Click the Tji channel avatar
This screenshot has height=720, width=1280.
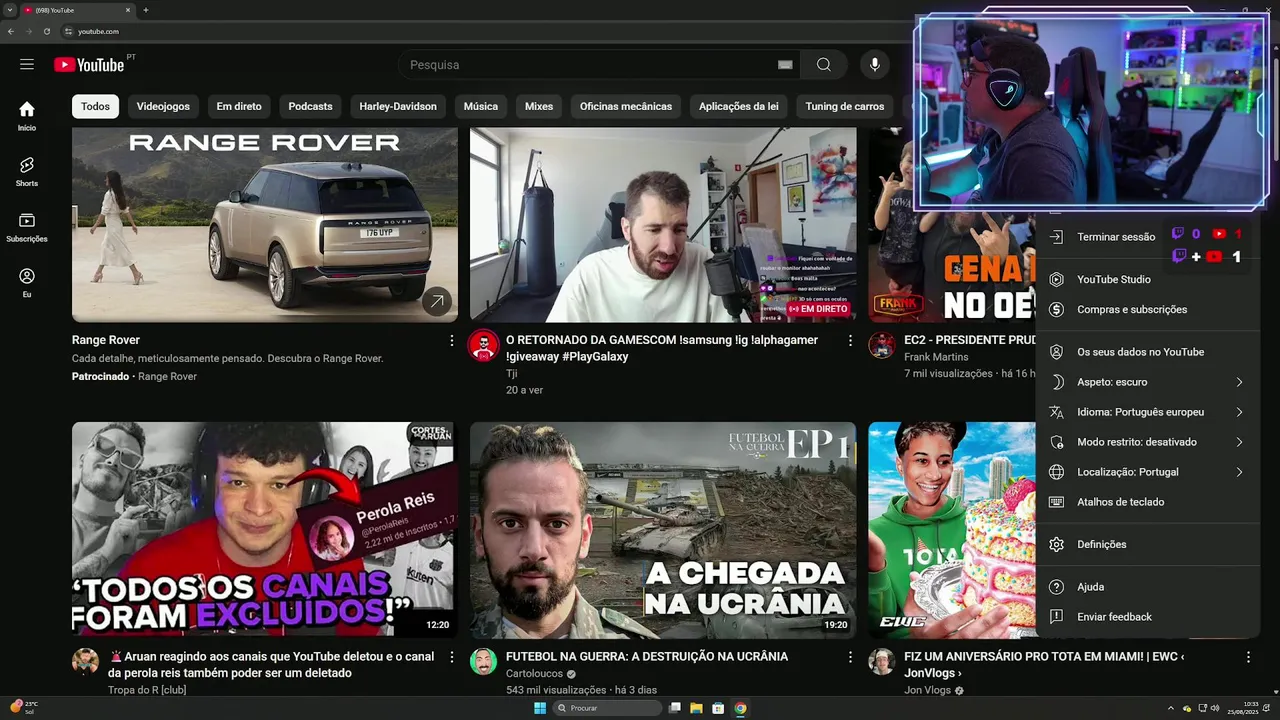tap(484, 346)
